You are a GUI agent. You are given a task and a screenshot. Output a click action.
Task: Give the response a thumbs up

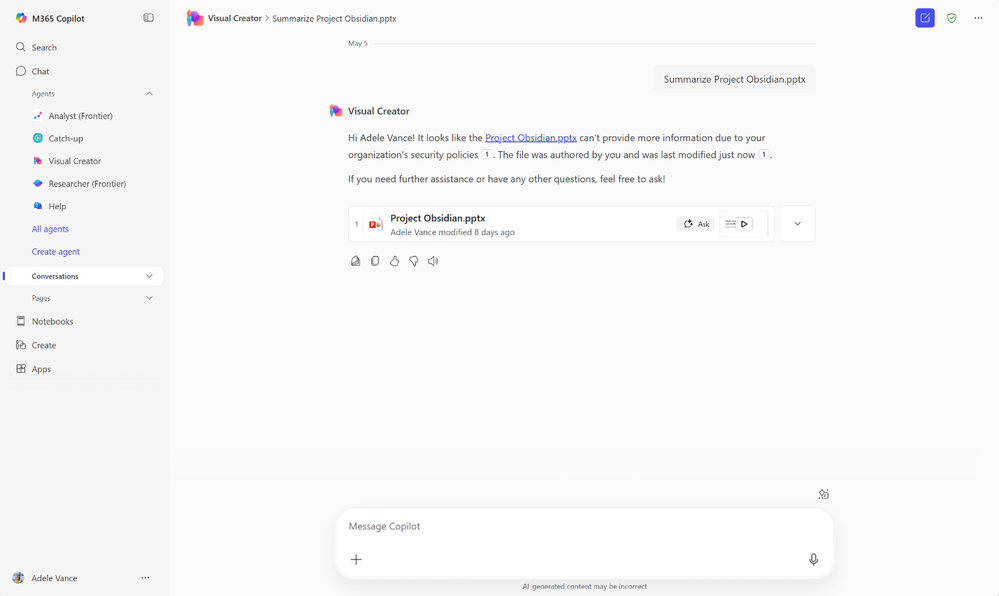[394, 261]
